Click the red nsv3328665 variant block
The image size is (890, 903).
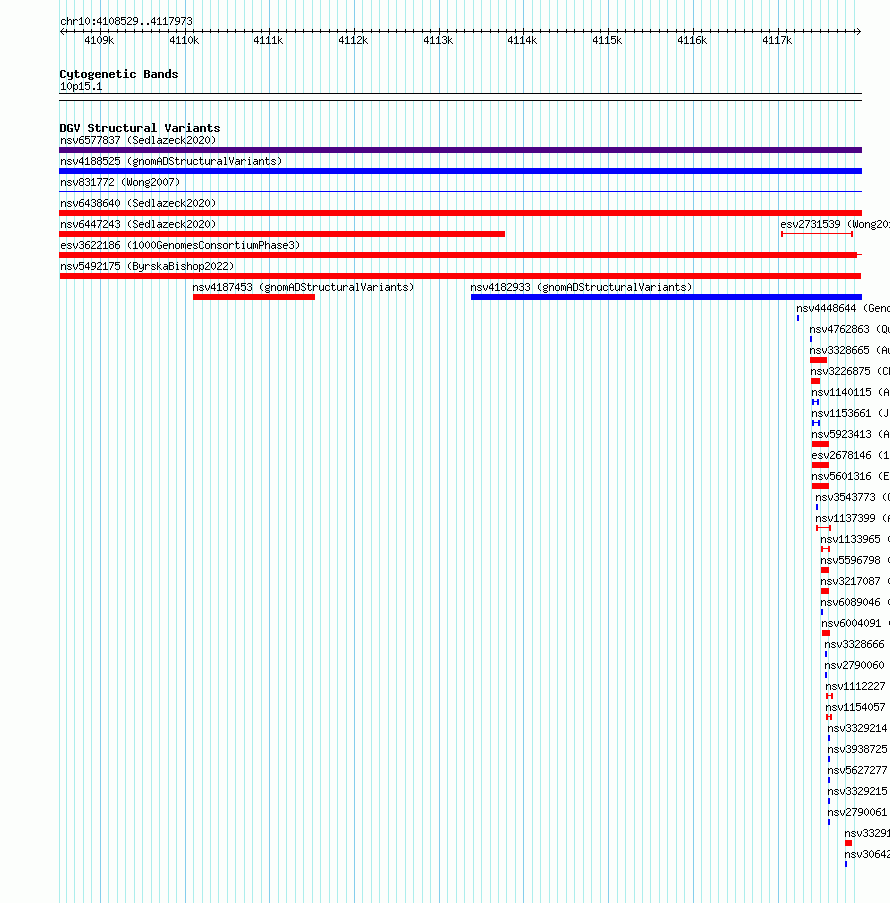(819, 360)
